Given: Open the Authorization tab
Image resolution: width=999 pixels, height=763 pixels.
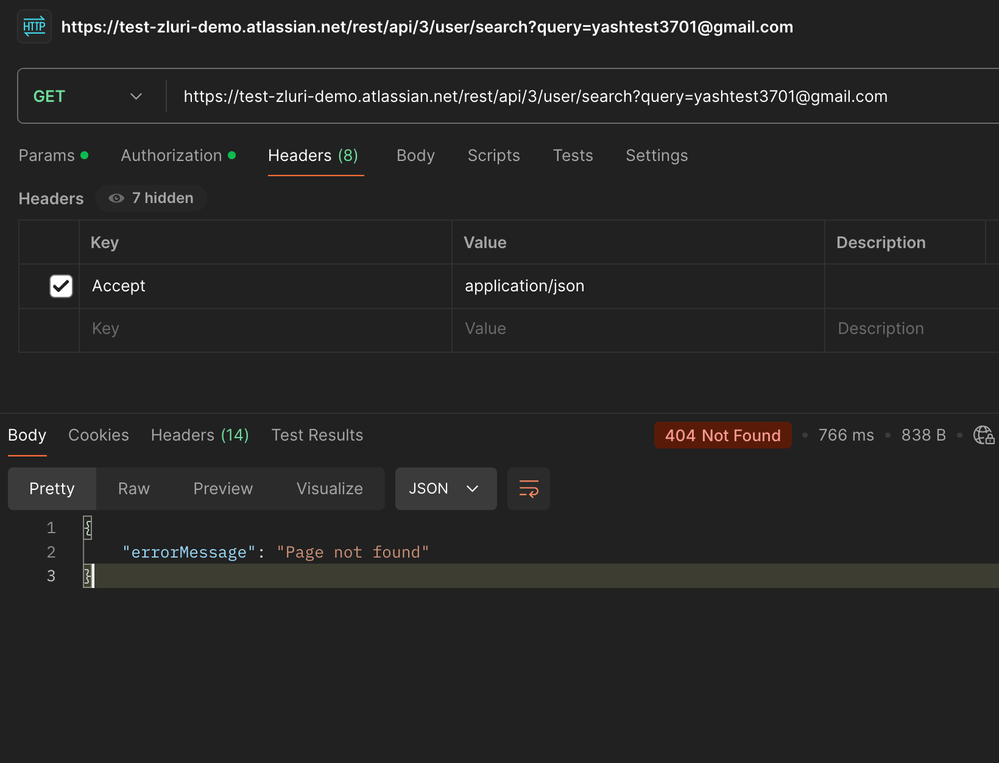Looking at the screenshot, I should click(x=171, y=156).
